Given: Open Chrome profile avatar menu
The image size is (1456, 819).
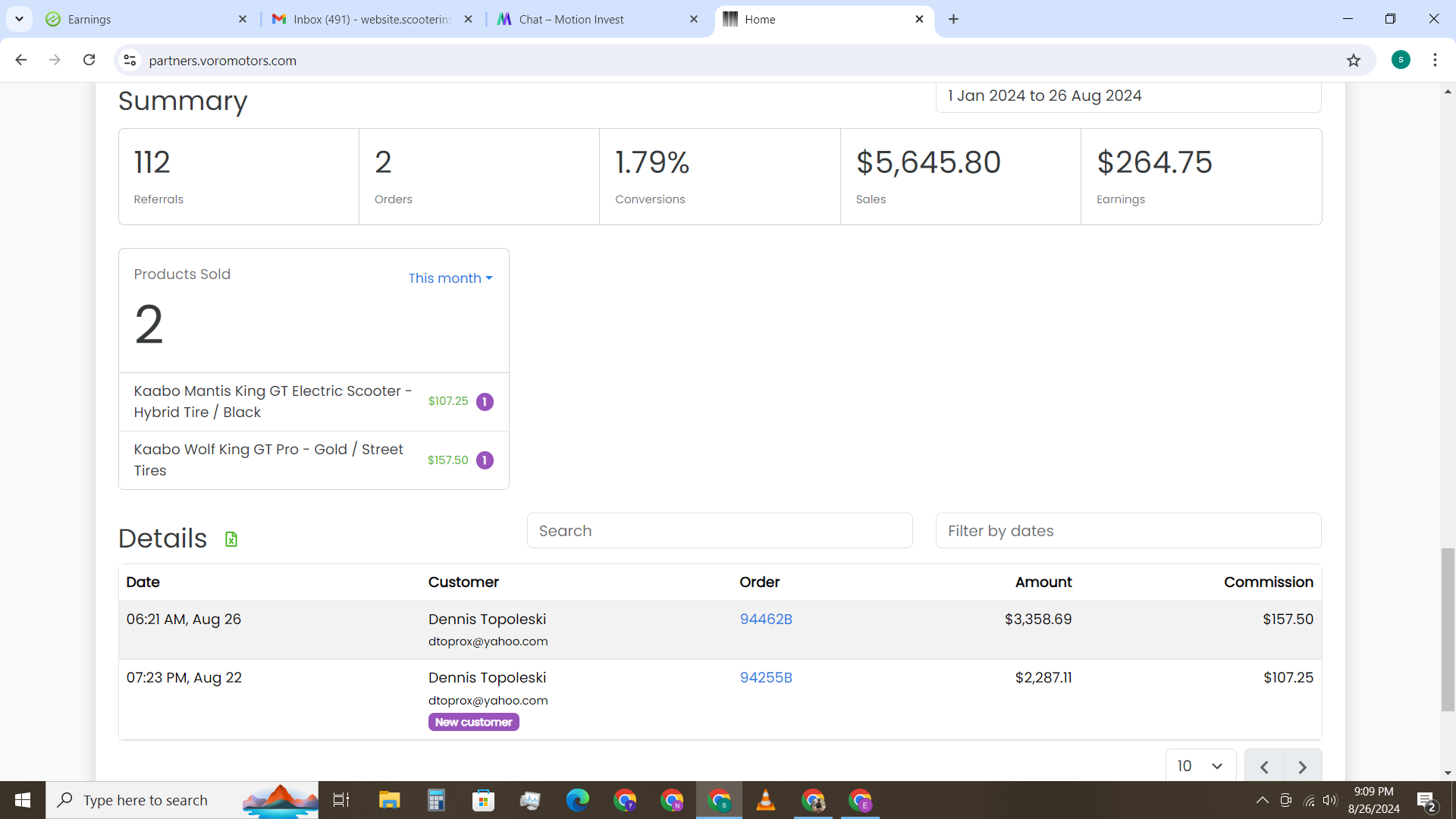Looking at the screenshot, I should point(1401,60).
